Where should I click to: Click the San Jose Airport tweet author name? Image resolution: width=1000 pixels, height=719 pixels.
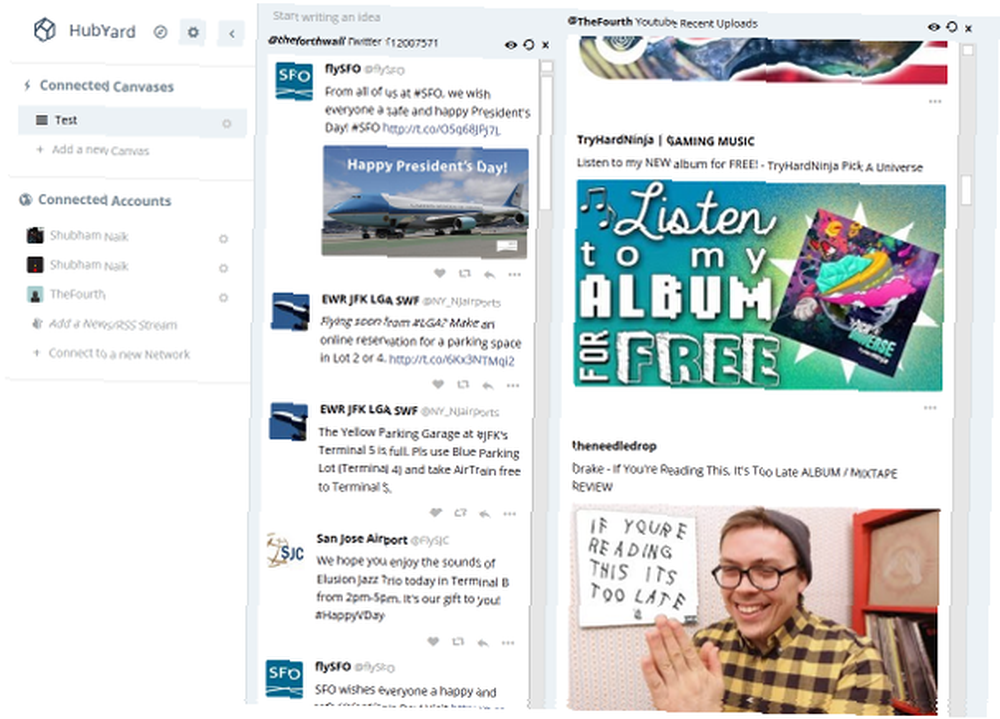(x=362, y=539)
